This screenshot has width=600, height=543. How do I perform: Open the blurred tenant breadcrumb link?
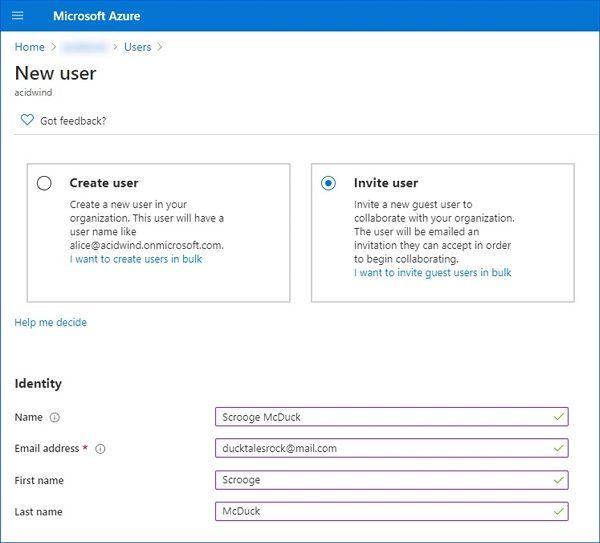coord(84,47)
